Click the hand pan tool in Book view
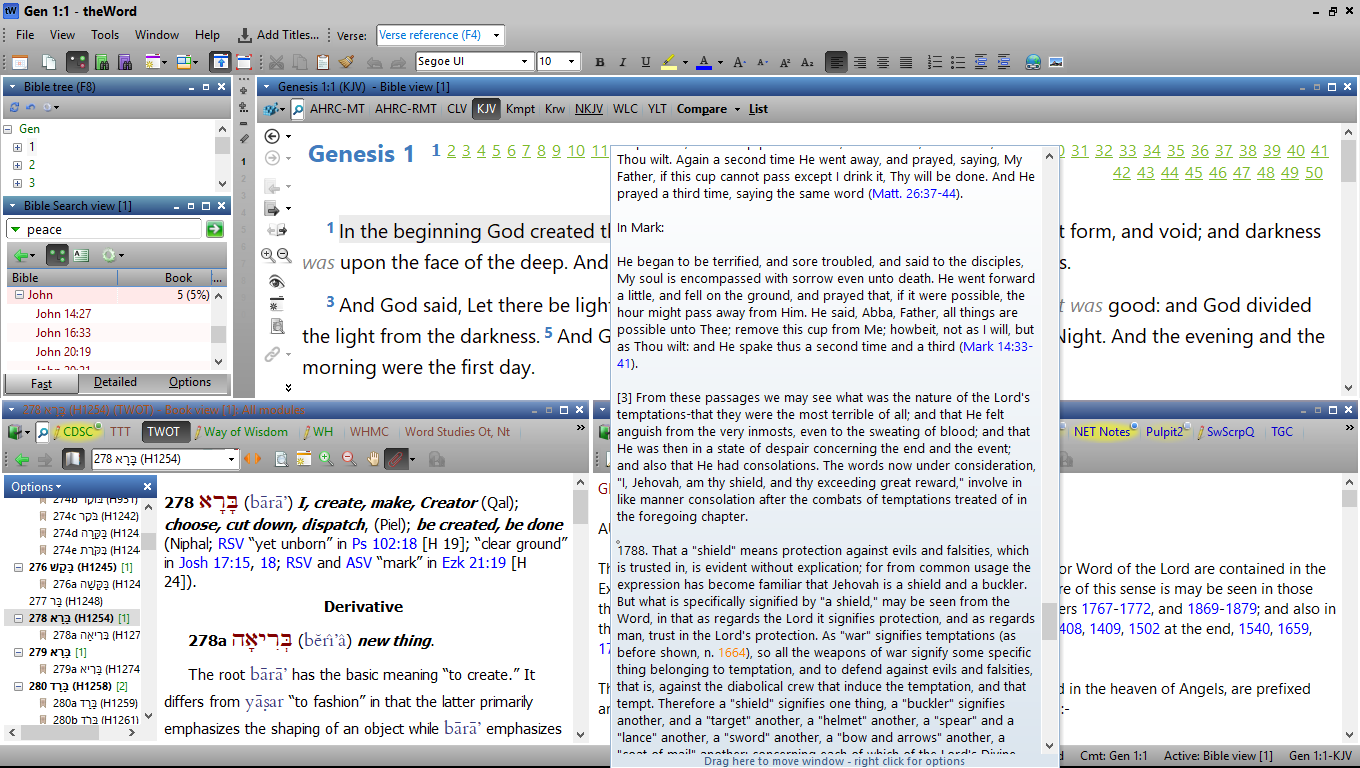Screen dimensions: 1360x768 pos(373,459)
